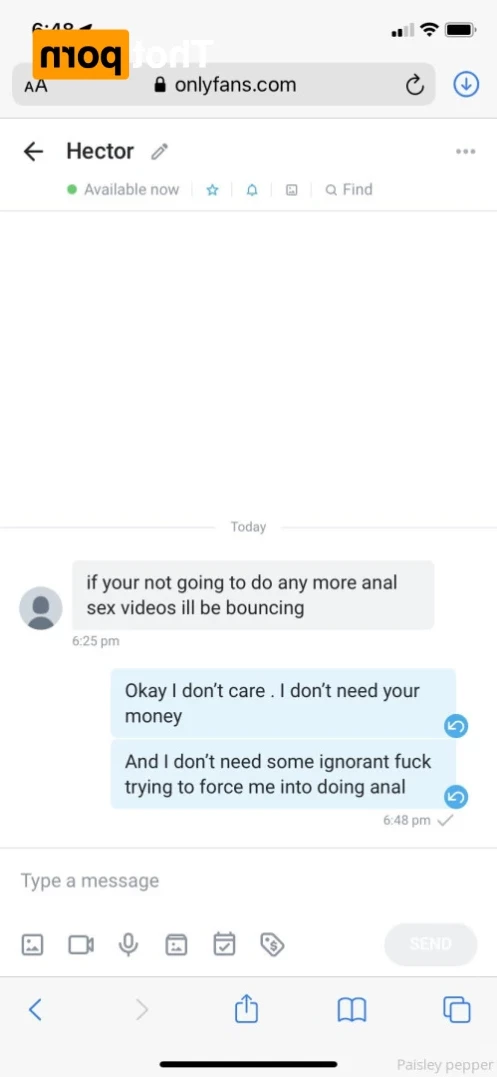Open Safari's share sheet icon
497x1077 pixels.
click(x=246, y=1009)
